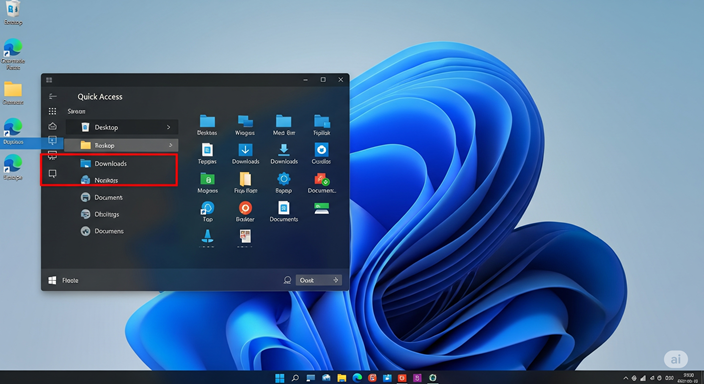Select the Raskop folder row
The width and height of the screenshot is (704, 384).
point(121,145)
